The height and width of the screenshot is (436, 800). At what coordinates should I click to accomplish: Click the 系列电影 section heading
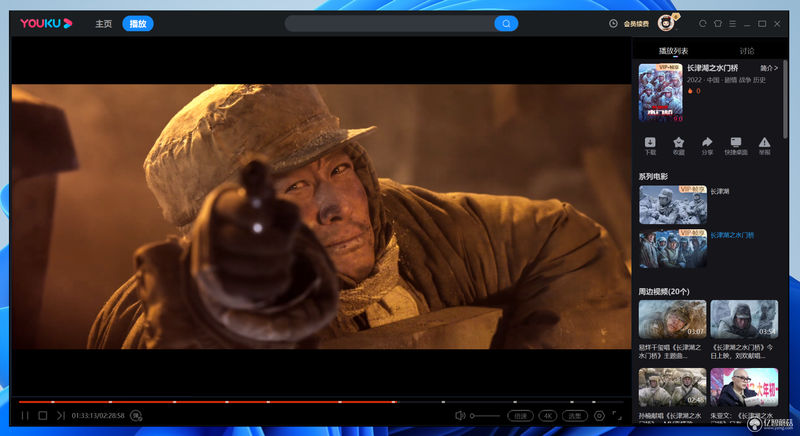(x=653, y=176)
